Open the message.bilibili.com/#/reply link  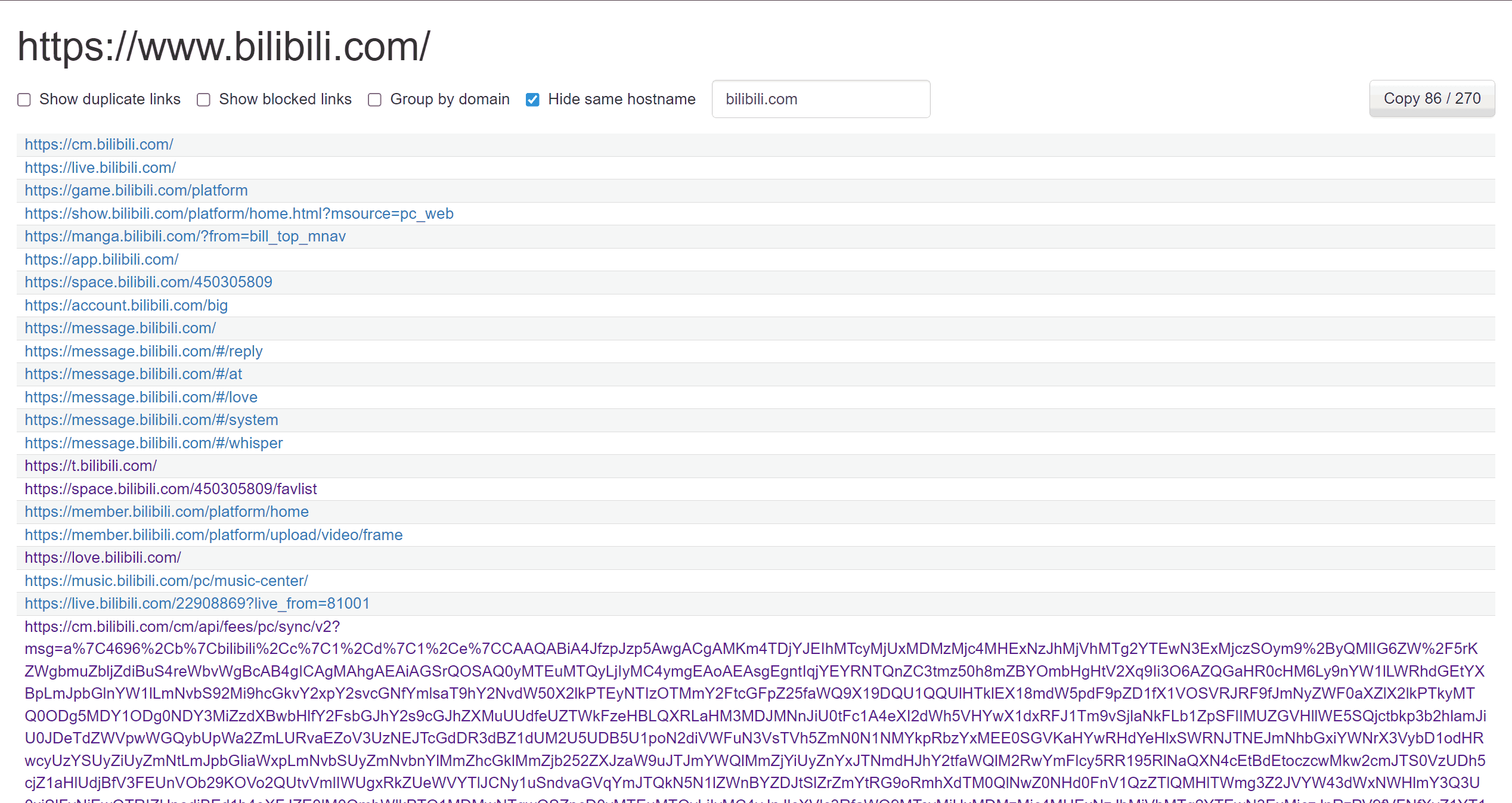[143, 351]
